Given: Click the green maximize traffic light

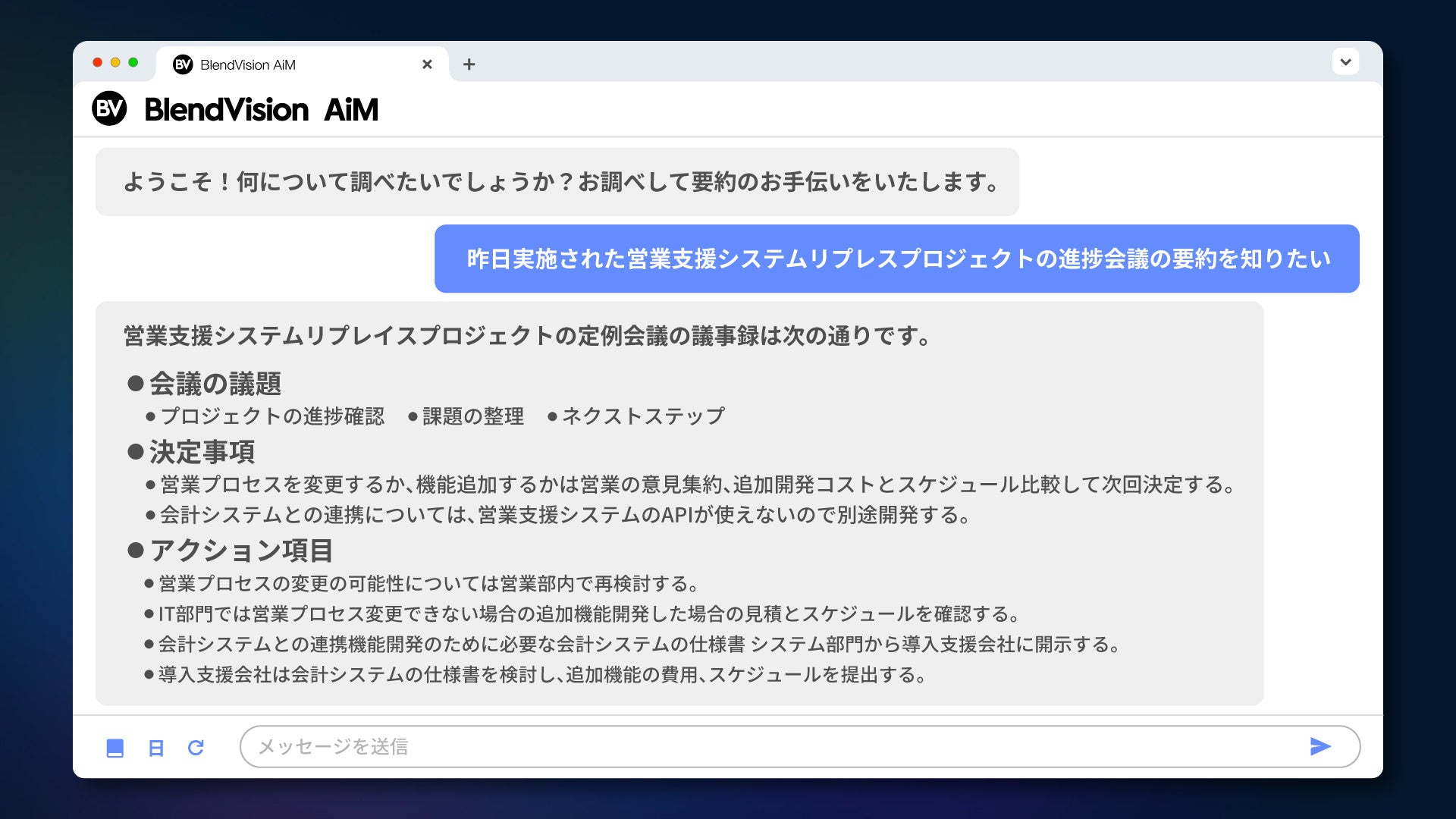Looking at the screenshot, I should pyautogui.click(x=133, y=64).
